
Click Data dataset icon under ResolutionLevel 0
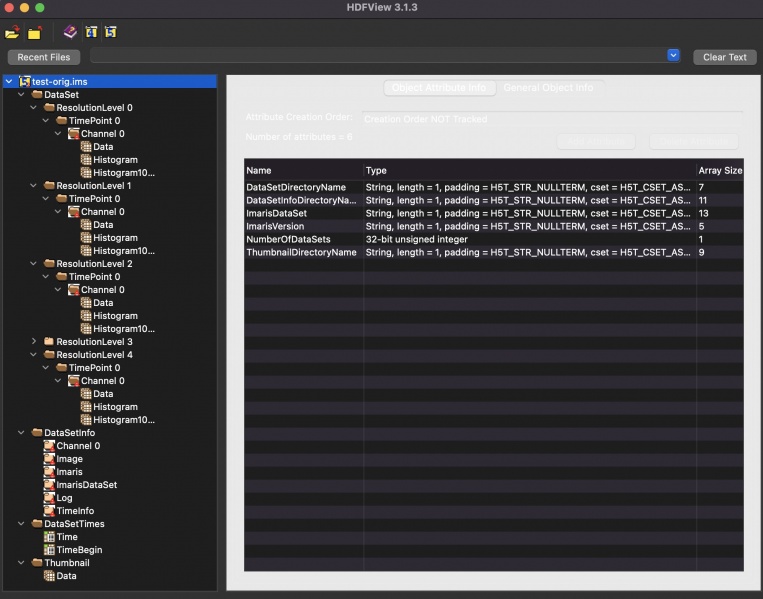tap(86, 146)
